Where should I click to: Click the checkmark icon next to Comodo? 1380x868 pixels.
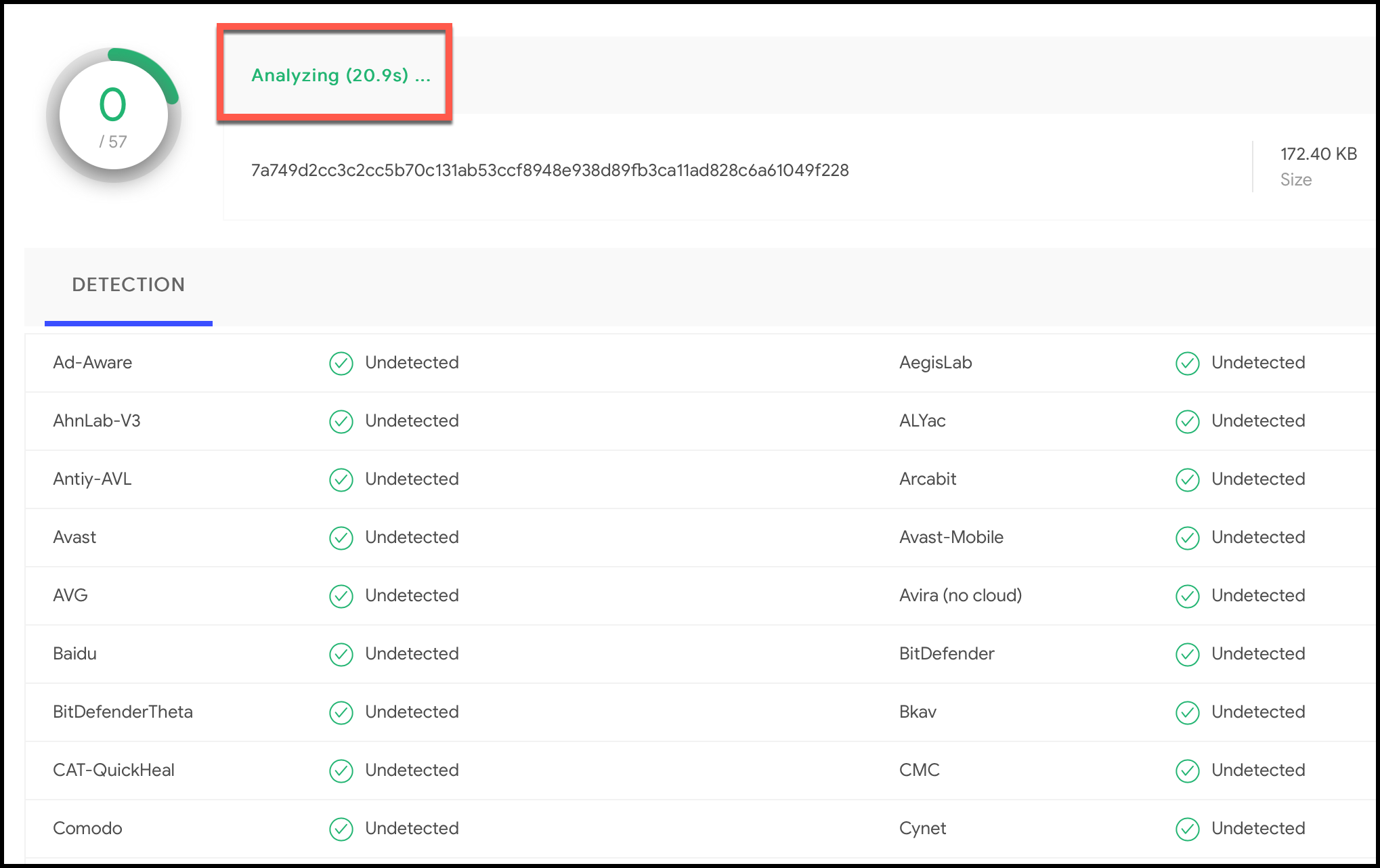(341, 829)
